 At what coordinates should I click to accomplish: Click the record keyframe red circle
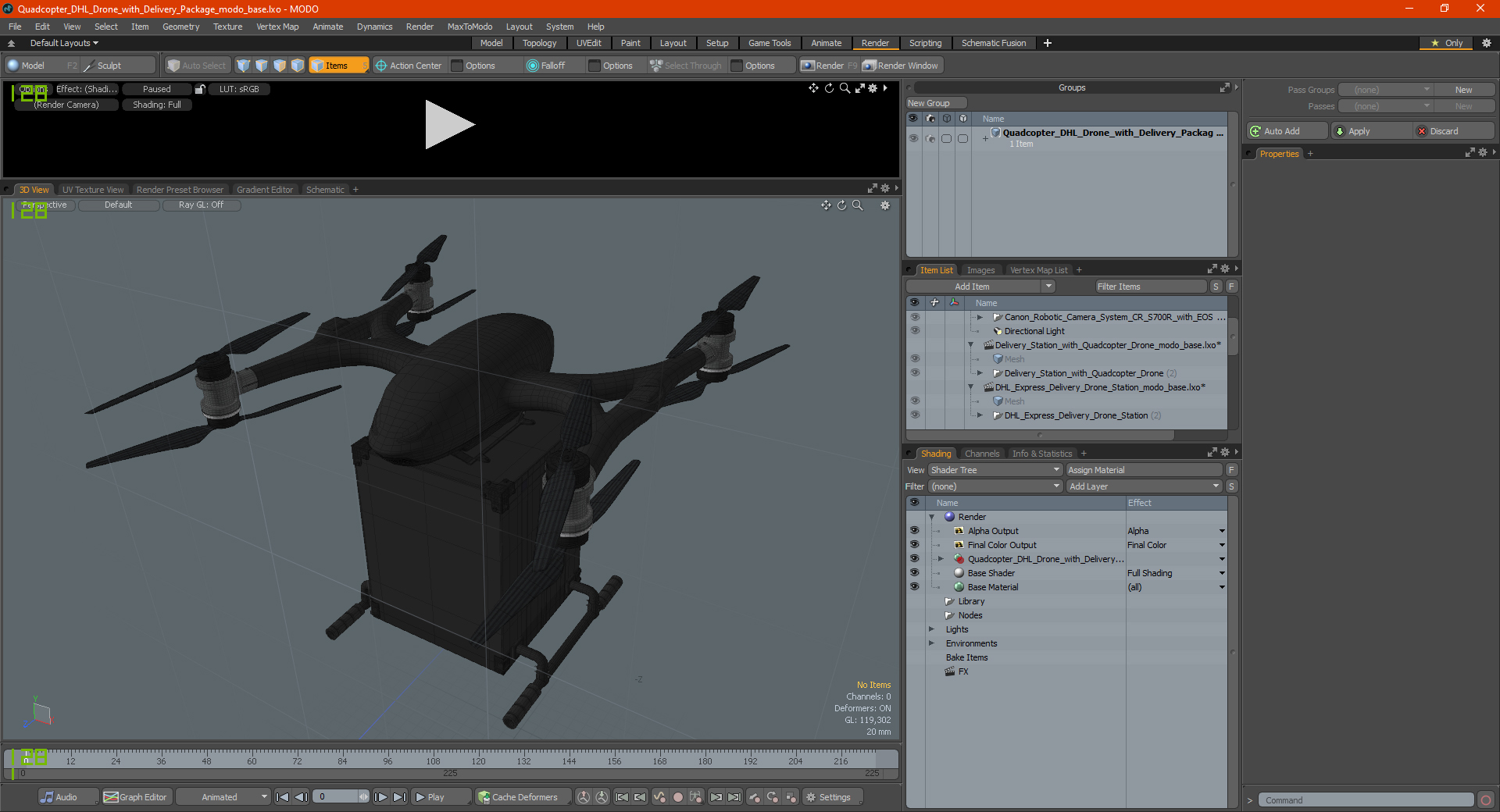tap(678, 797)
